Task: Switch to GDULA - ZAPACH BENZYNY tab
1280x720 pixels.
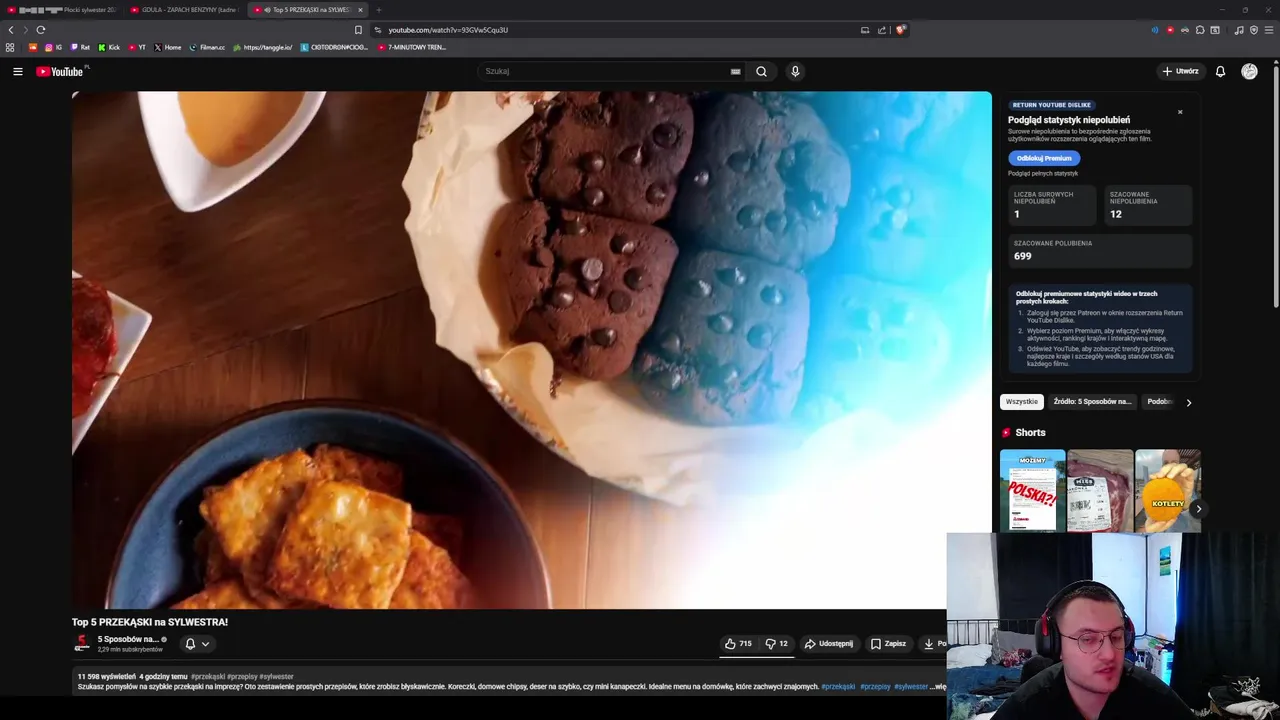Action: (185, 10)
